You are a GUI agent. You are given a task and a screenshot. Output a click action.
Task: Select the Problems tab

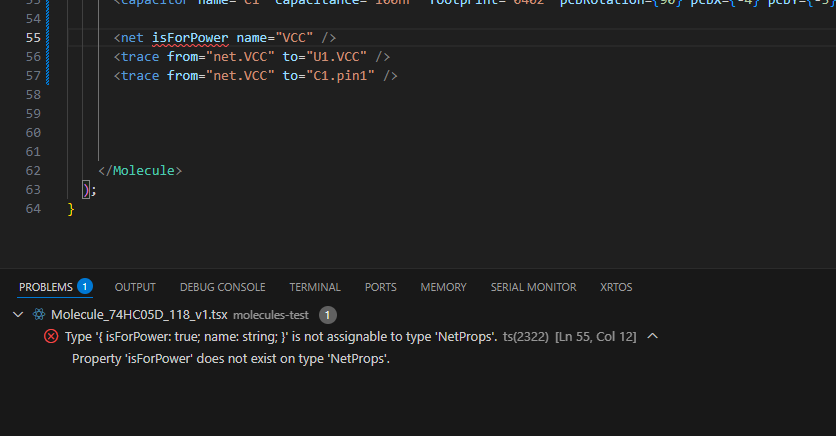pyautogui.click(x=46, y=287)
